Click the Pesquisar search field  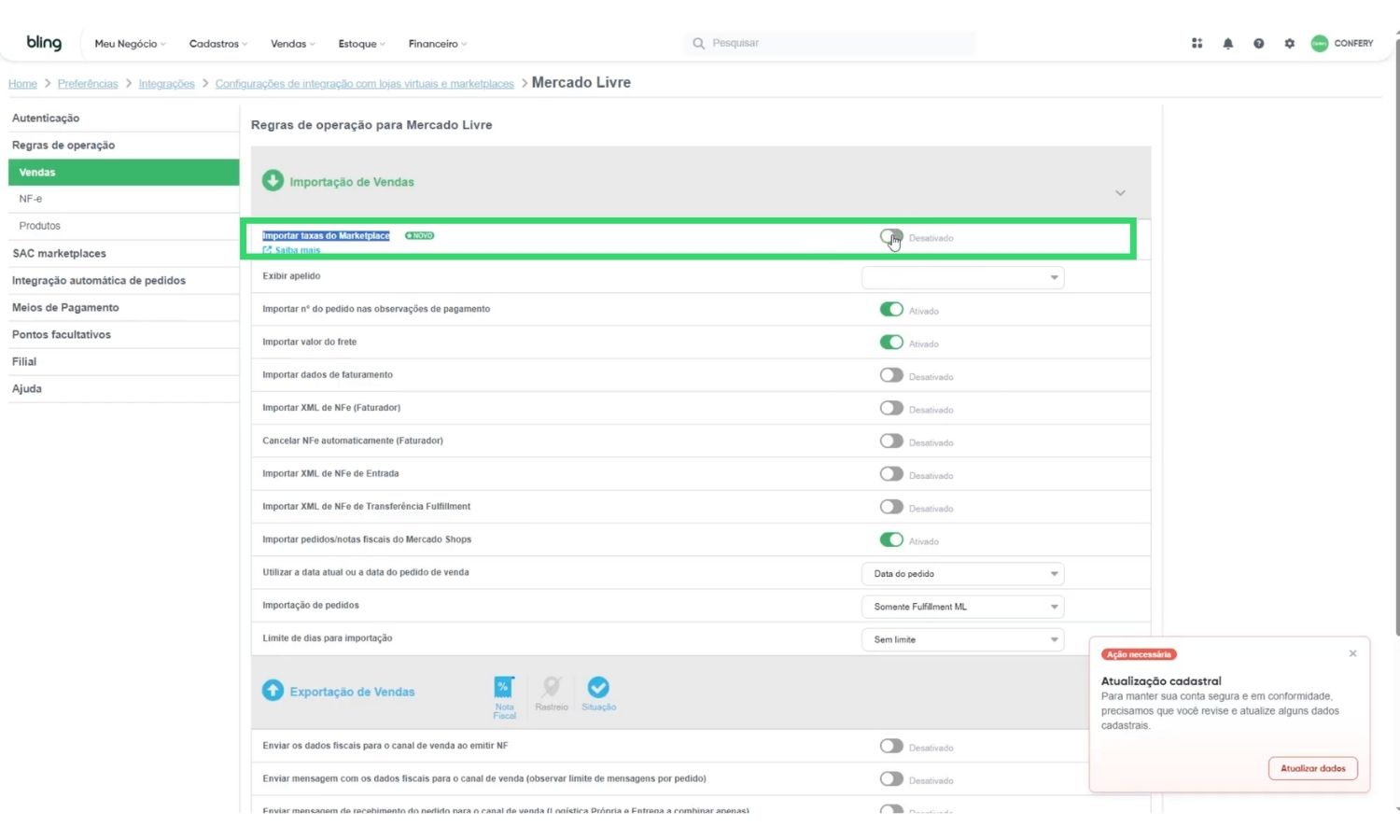click(832, 43)
